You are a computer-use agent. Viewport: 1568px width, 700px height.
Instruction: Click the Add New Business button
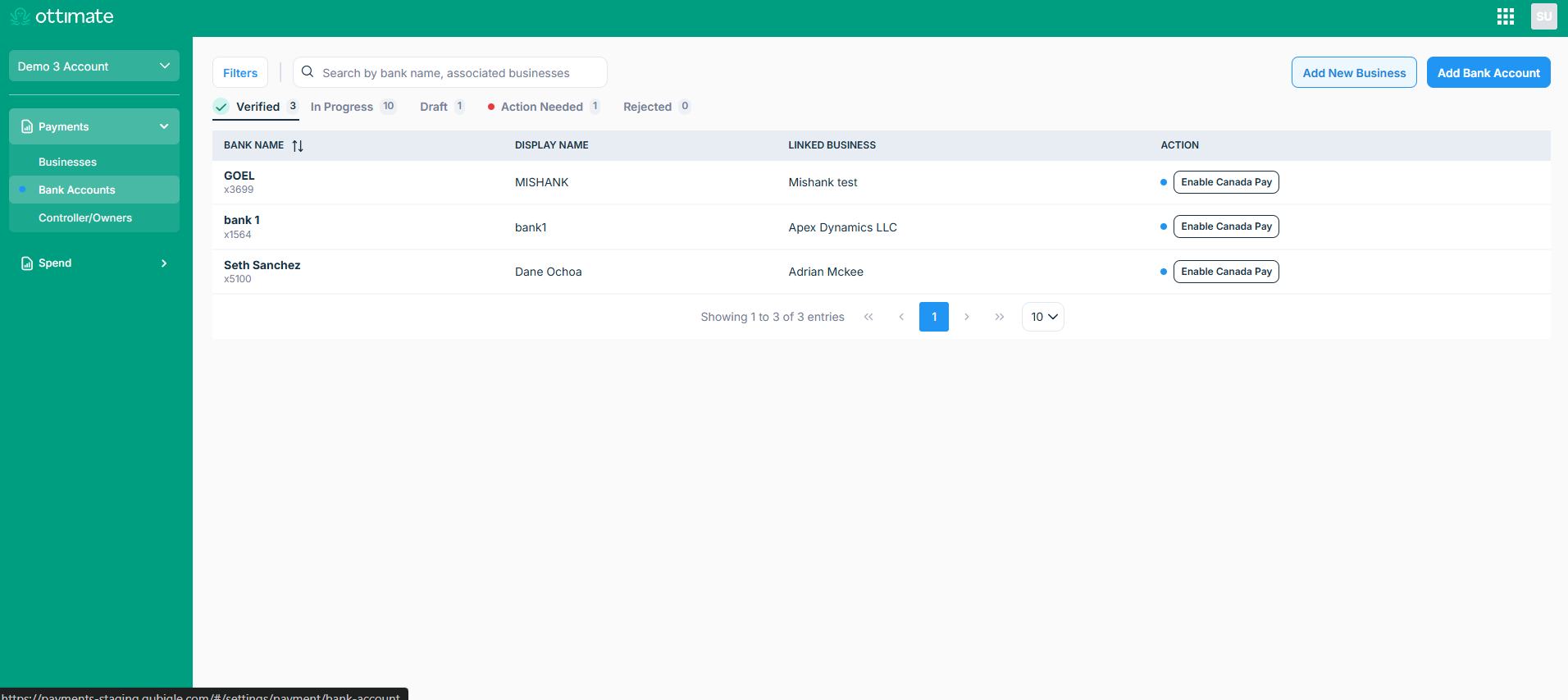[x=1354, y=72]
